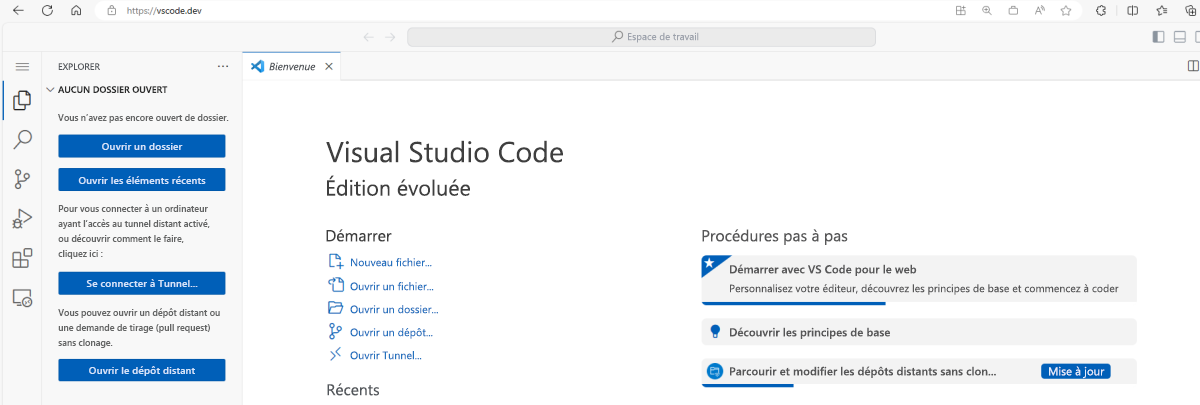
Task: Click the browser app install icon
Action: coord(960,10)
